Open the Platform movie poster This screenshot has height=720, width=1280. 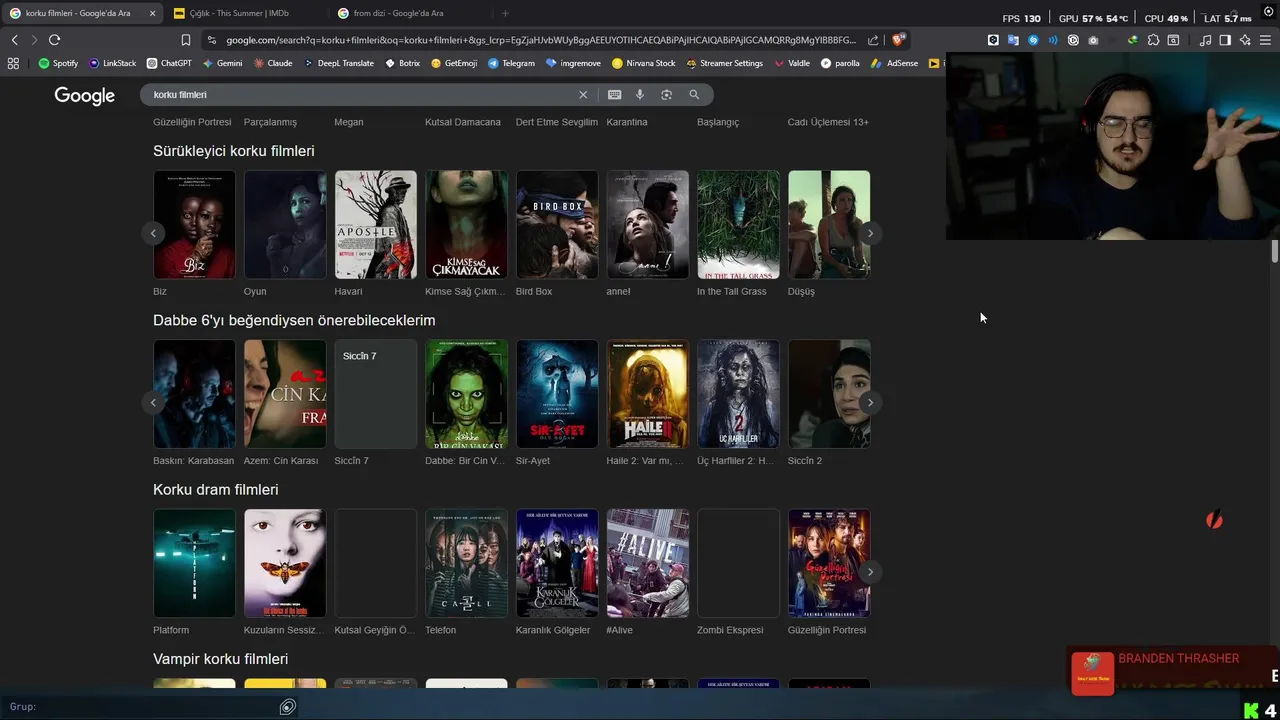coord(194,563)
